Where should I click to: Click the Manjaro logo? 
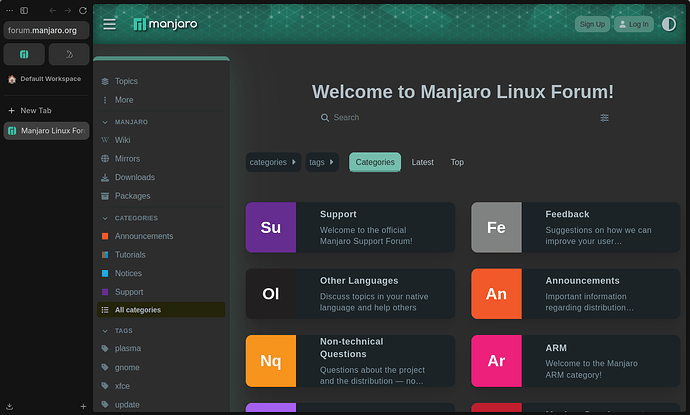click(x=165, y=24)
